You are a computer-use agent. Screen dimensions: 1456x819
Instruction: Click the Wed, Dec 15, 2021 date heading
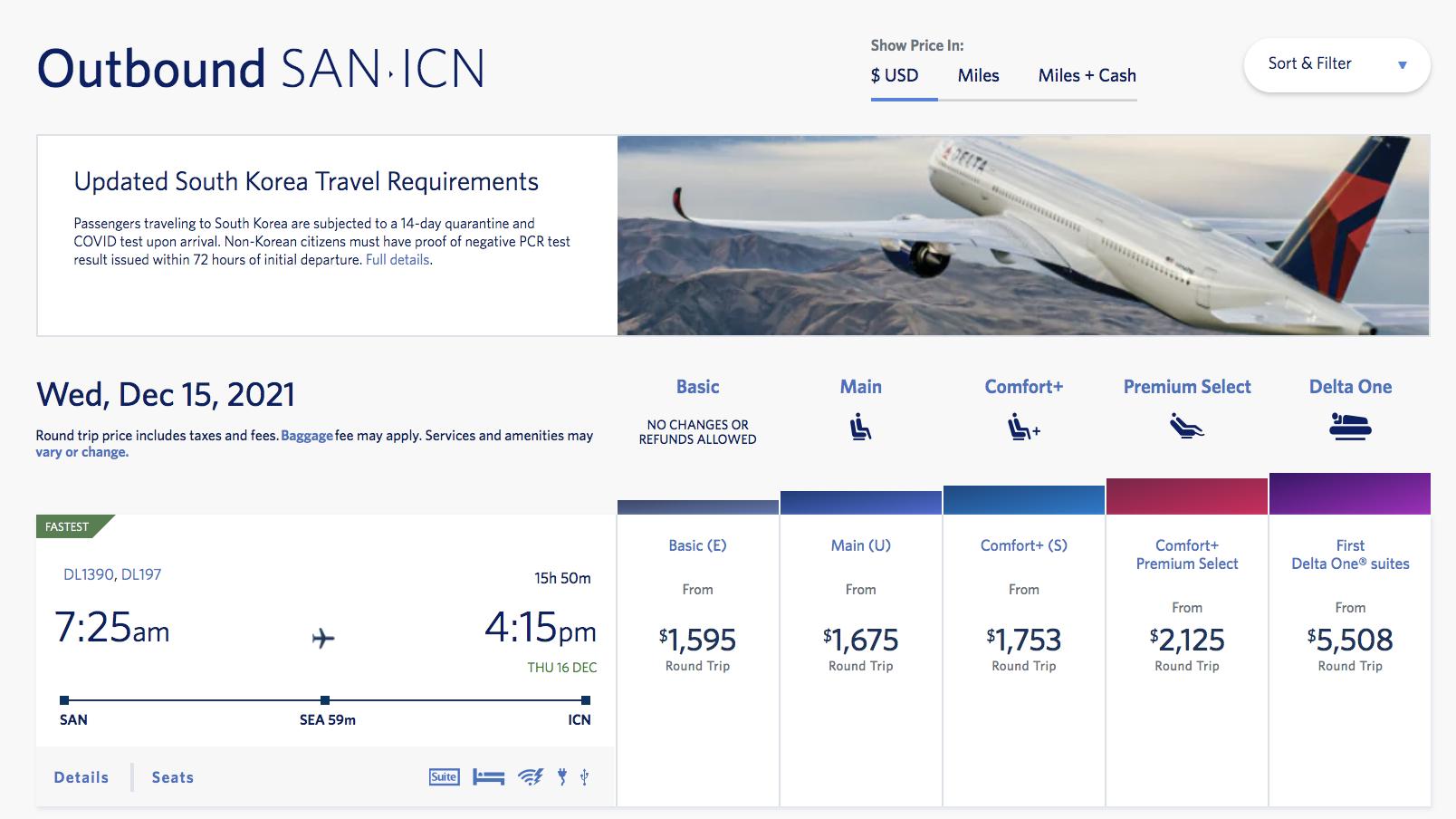coord(166,395)
